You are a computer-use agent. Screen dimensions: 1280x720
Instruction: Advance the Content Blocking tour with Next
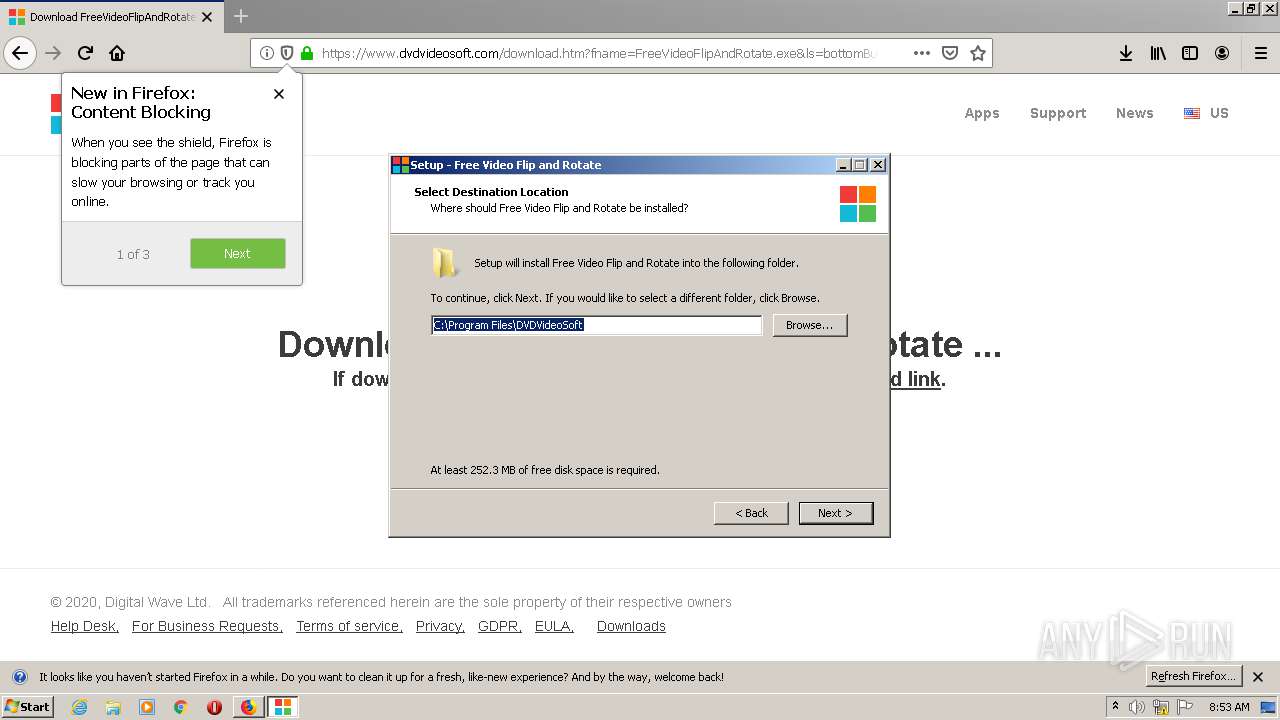click(238, 253)
